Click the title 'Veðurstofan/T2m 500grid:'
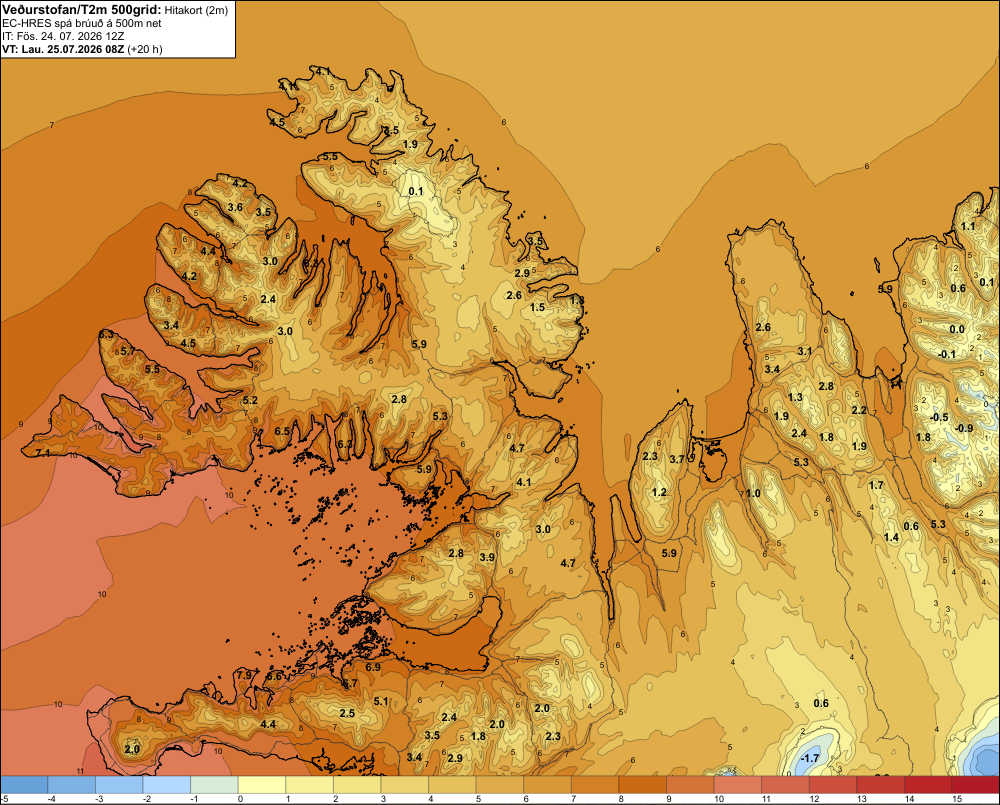 click(82, 10)
